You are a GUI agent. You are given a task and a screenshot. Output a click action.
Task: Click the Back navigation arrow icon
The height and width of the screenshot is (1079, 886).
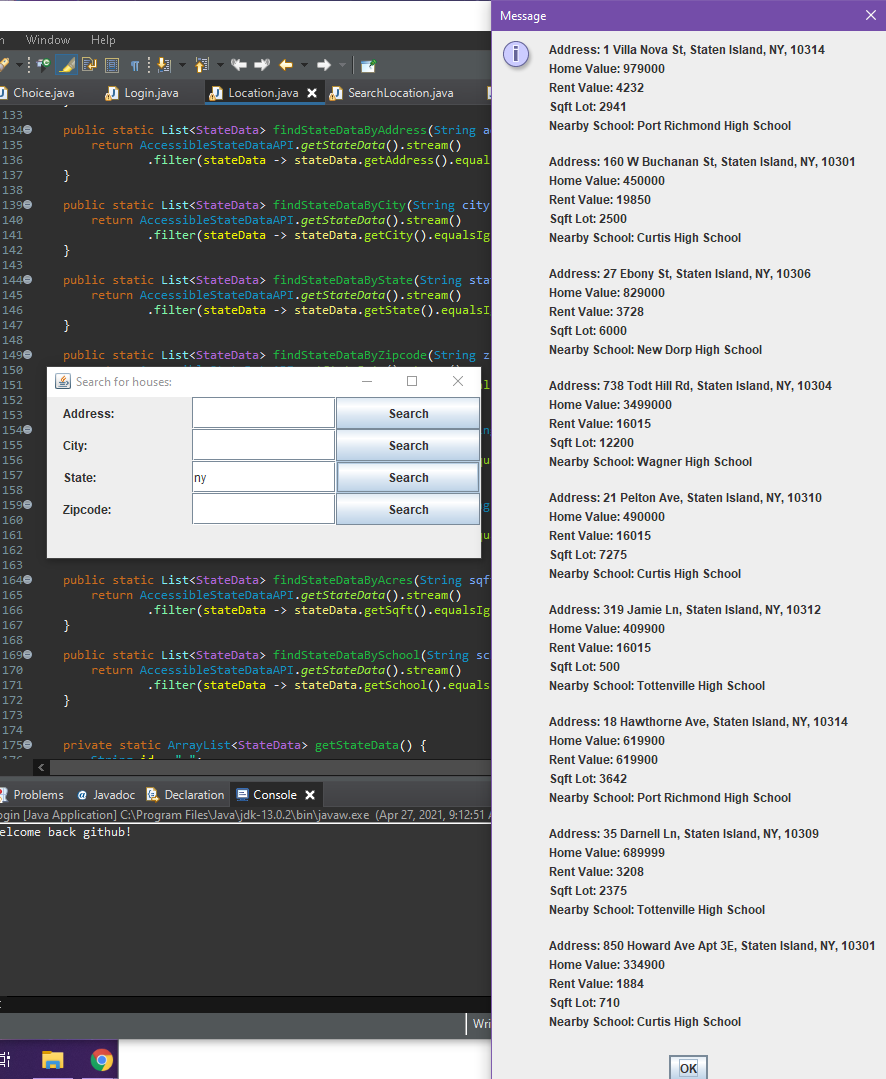pos(284,64)
